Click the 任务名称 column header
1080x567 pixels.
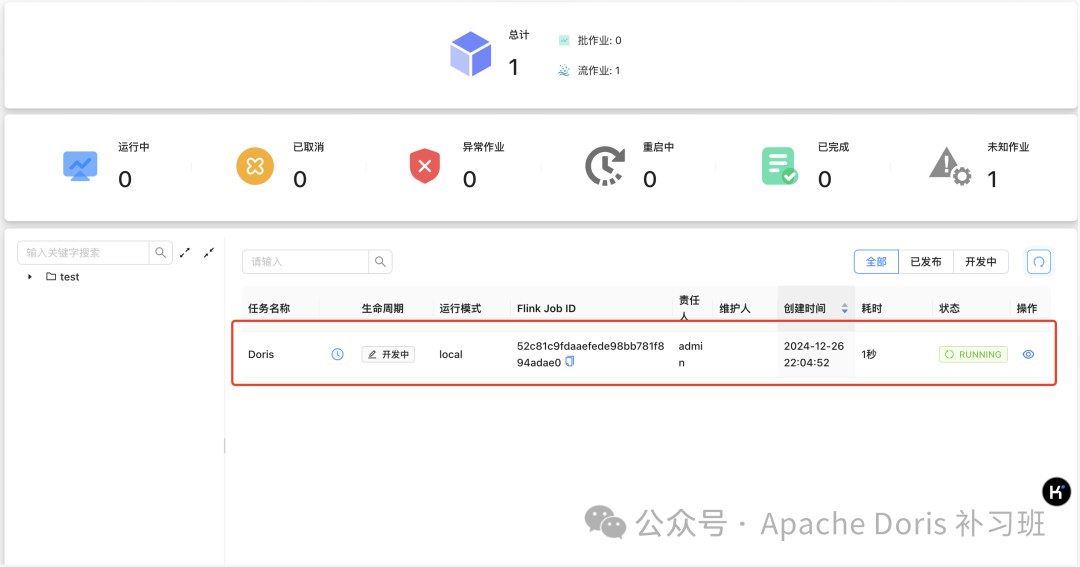tap(269, 309)
